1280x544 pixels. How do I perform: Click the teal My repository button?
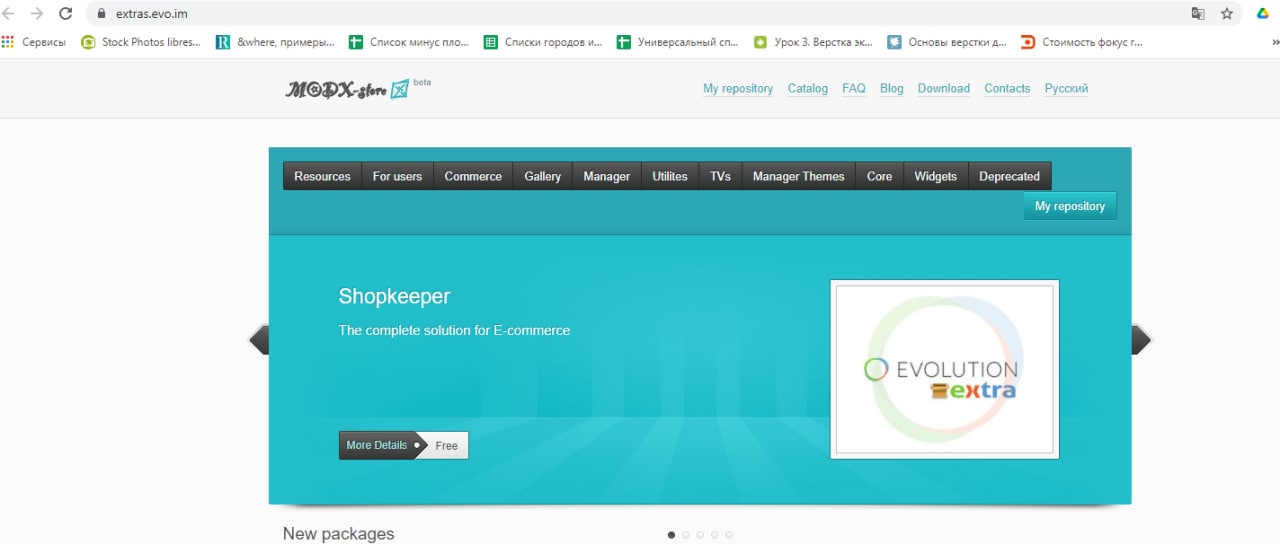pos(1070,206)
